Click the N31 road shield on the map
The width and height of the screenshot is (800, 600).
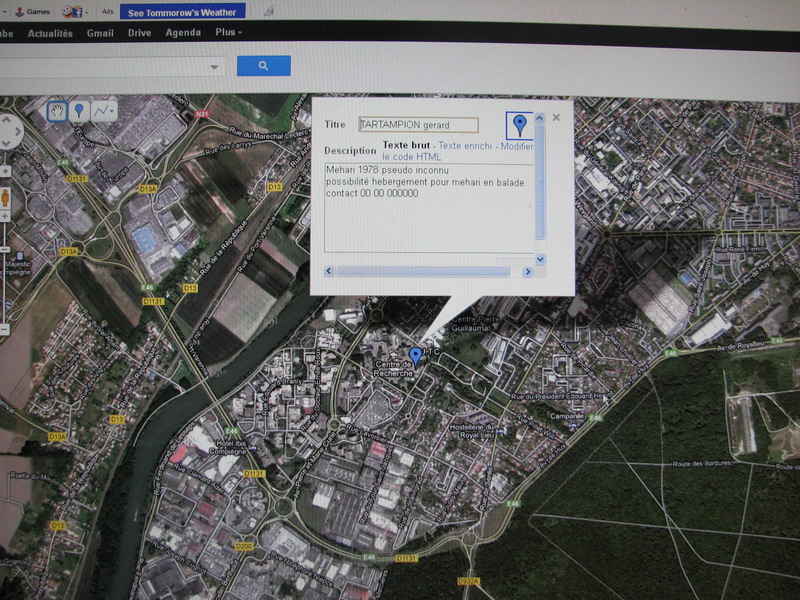(202, 114)
